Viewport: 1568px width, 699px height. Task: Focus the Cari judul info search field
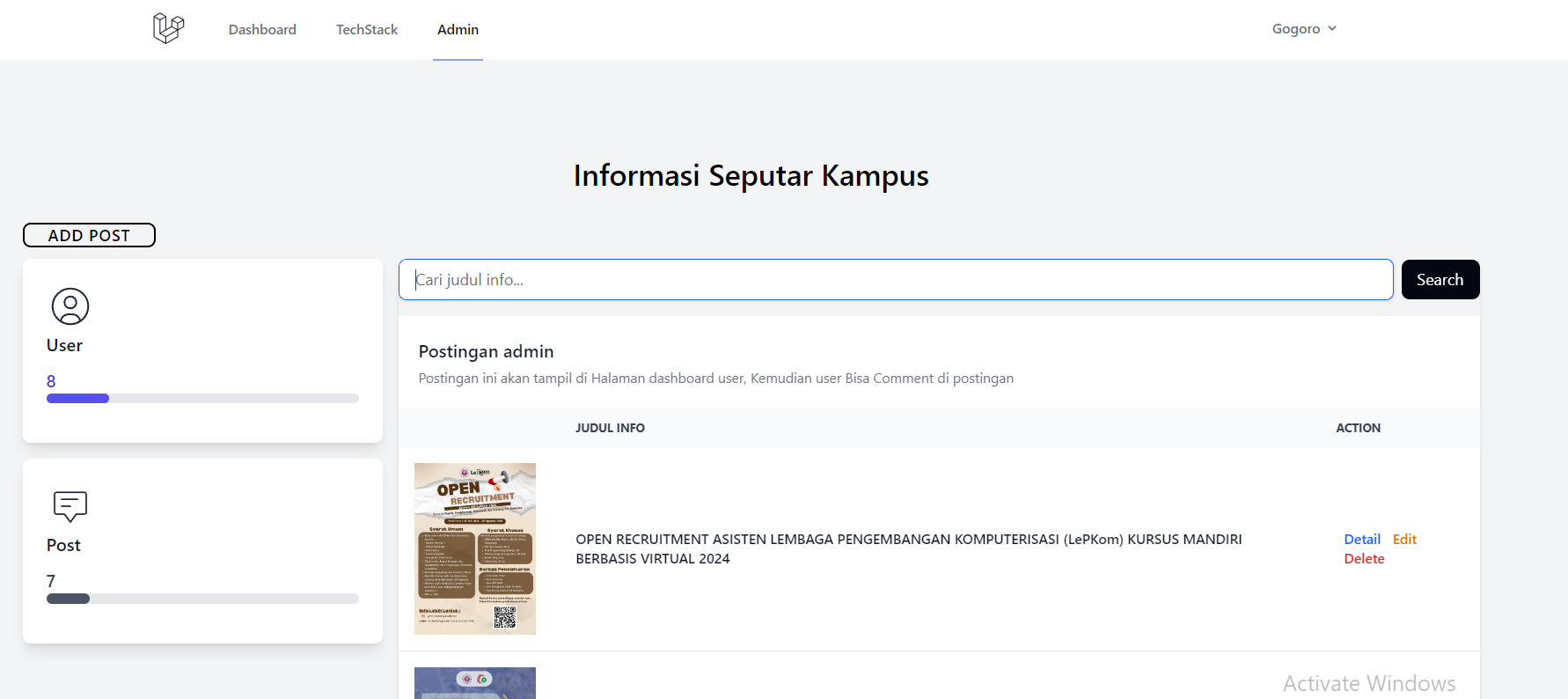pos(896,279)
